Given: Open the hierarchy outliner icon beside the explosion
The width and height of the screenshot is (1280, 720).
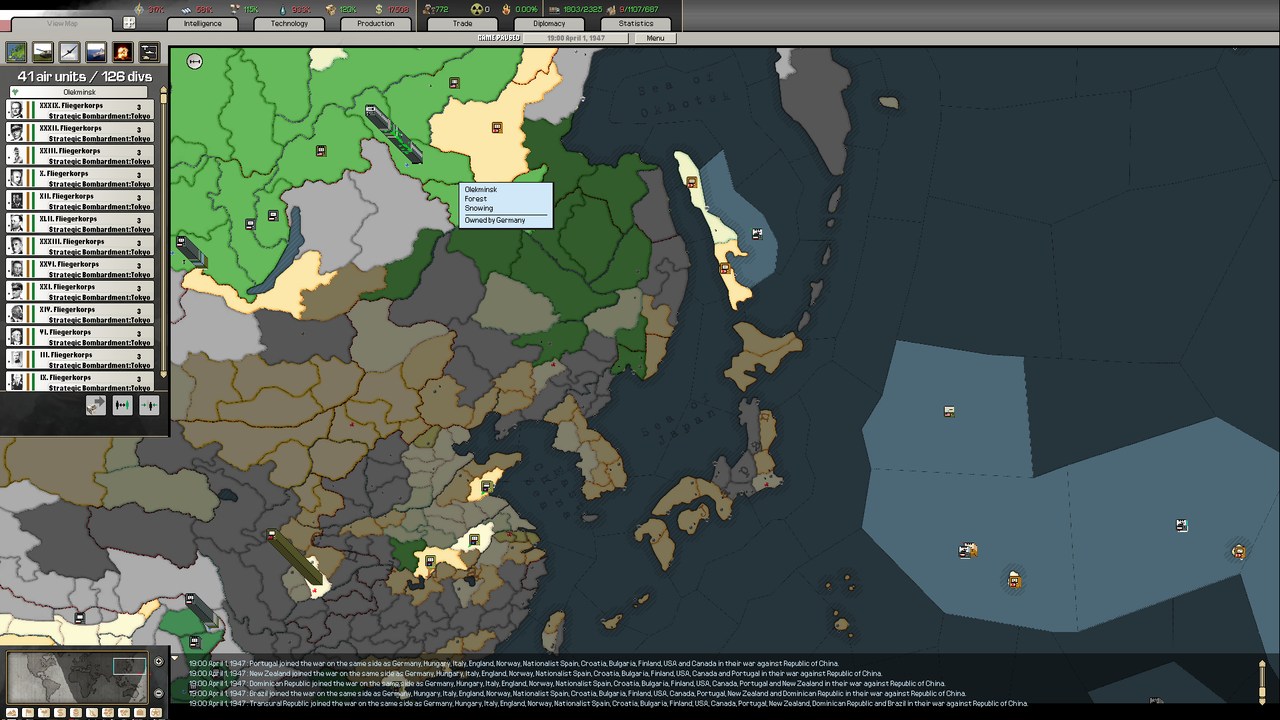Looking at the screenshot, I should point(149,51).
